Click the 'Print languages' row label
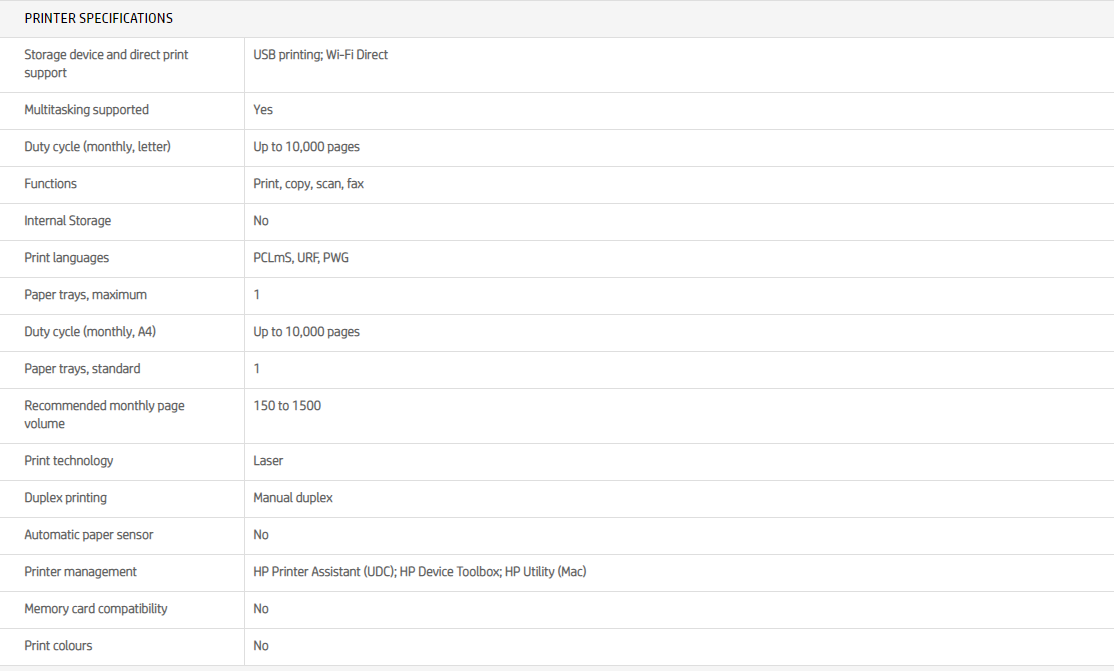The width and height of the screenshot is (1114, 671). pyautogui.click(x=66, y=258)
